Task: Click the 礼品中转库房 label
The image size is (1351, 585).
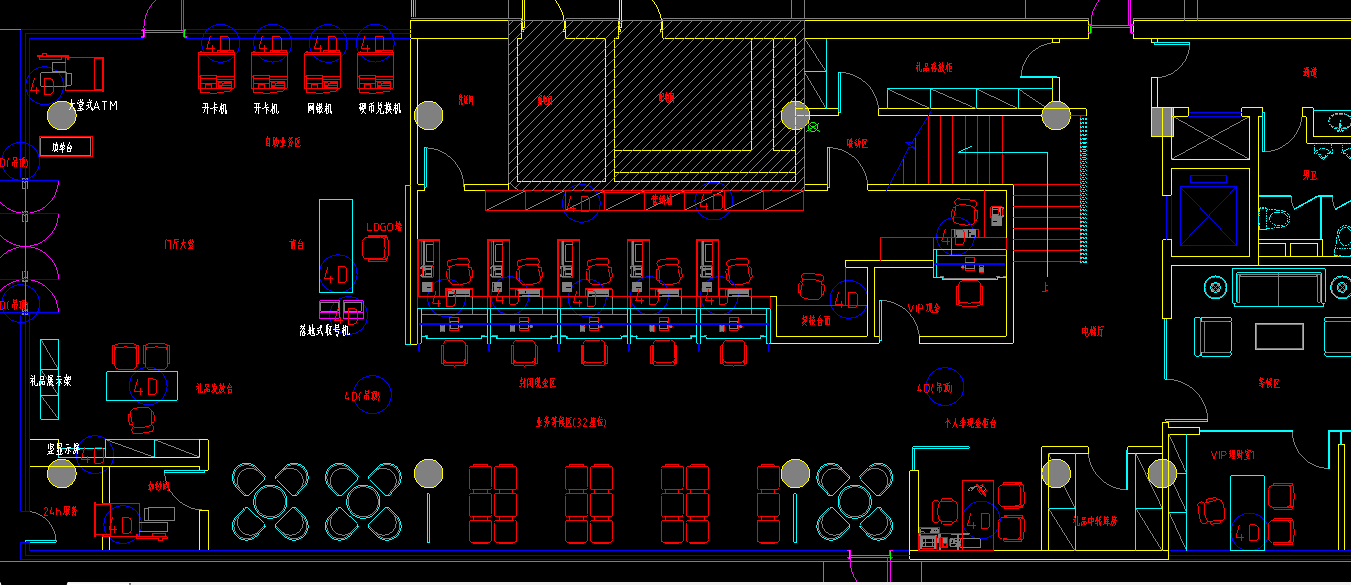Action: point(1095,520)
